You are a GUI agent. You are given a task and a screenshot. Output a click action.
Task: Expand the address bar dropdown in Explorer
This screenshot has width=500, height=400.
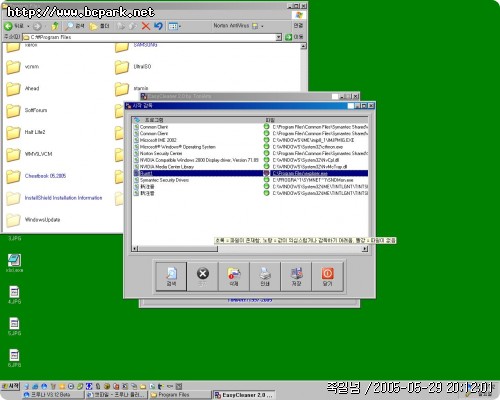pos(279,37)
